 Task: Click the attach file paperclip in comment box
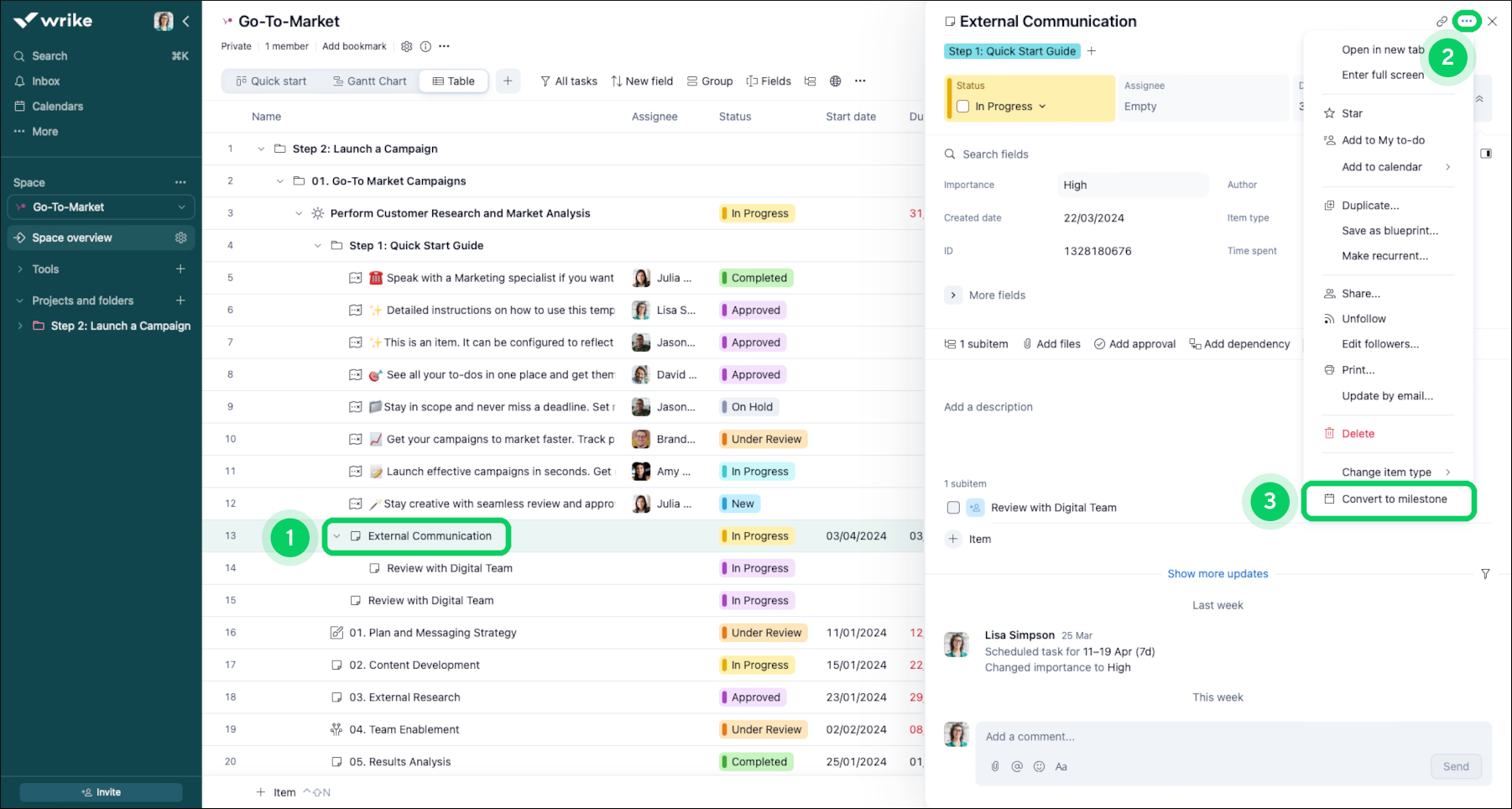pyautogui.click(x=995, y=766)
